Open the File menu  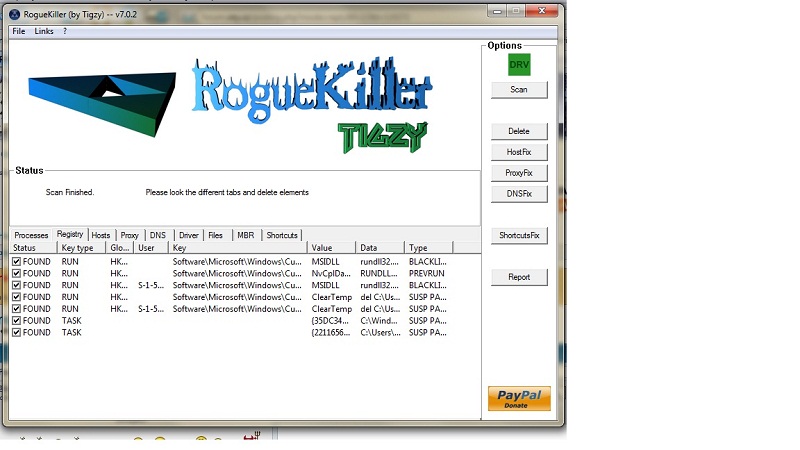(19, 31)
